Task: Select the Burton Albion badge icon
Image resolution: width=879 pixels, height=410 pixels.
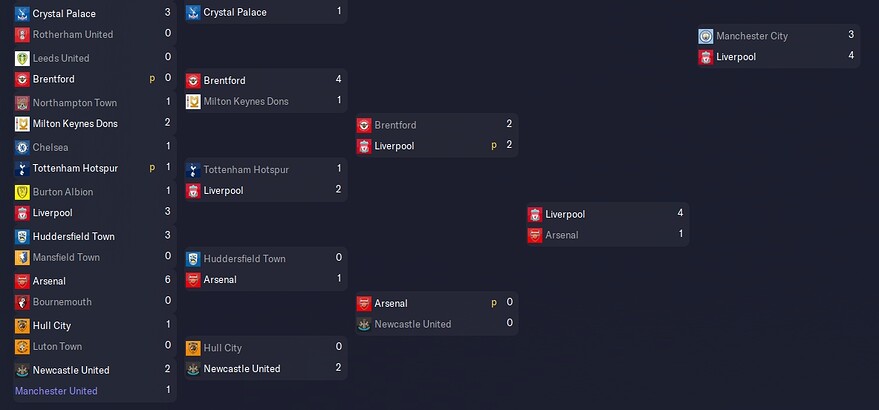Action: pos(22,192)
